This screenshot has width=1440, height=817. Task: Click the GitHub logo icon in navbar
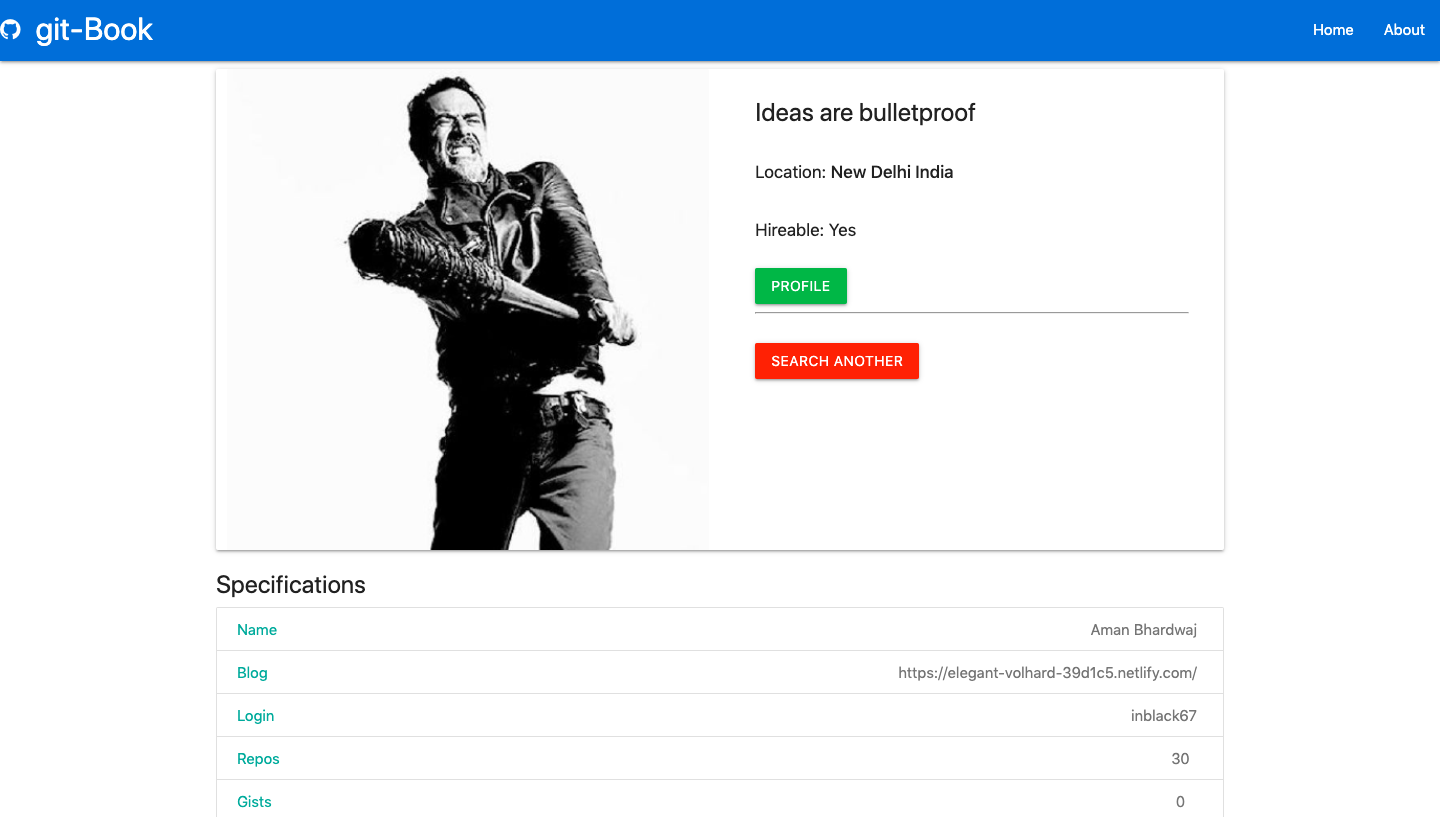coord(9,30)
